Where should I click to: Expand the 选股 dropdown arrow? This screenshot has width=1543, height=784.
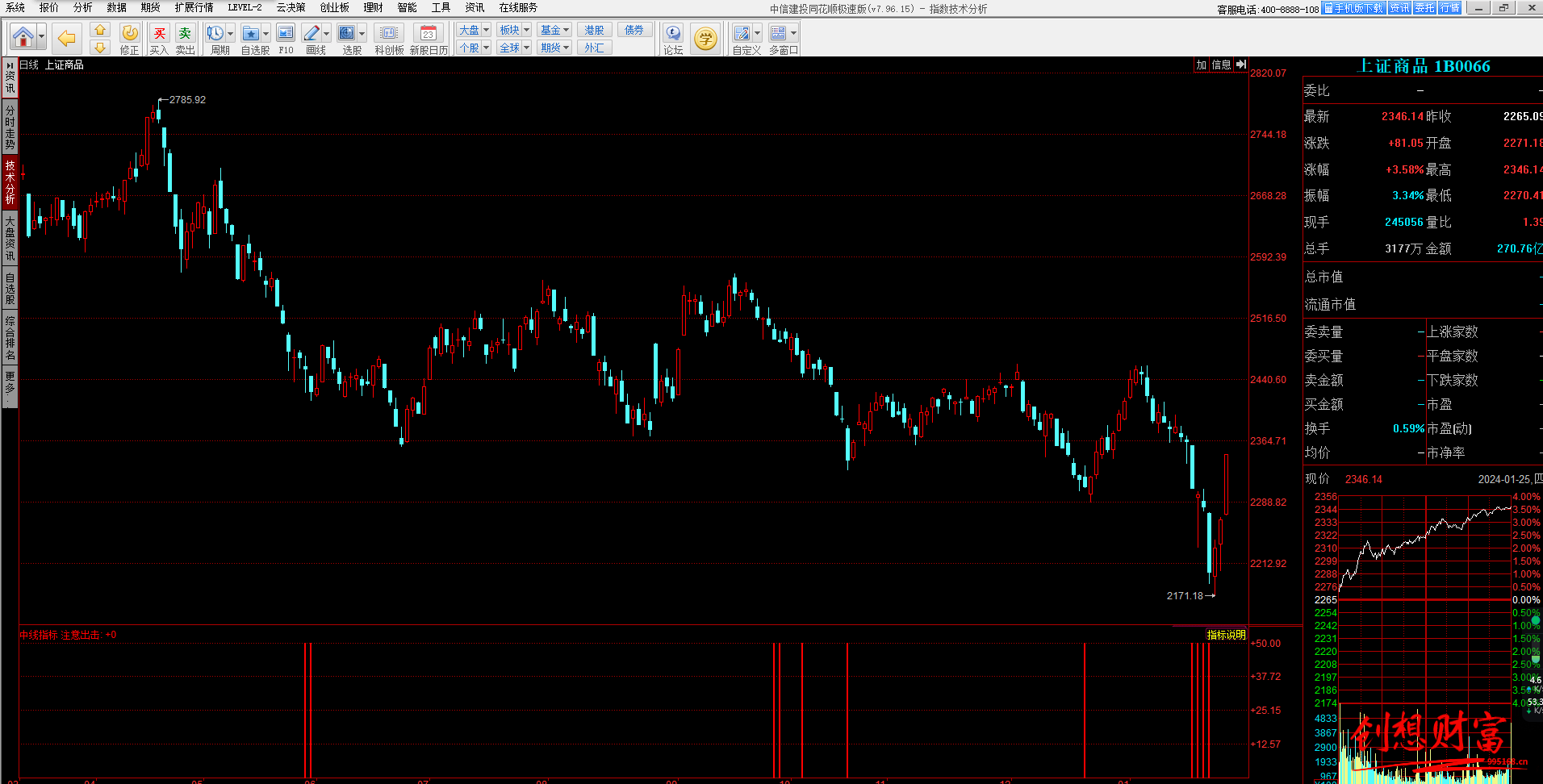pos(362,34)
